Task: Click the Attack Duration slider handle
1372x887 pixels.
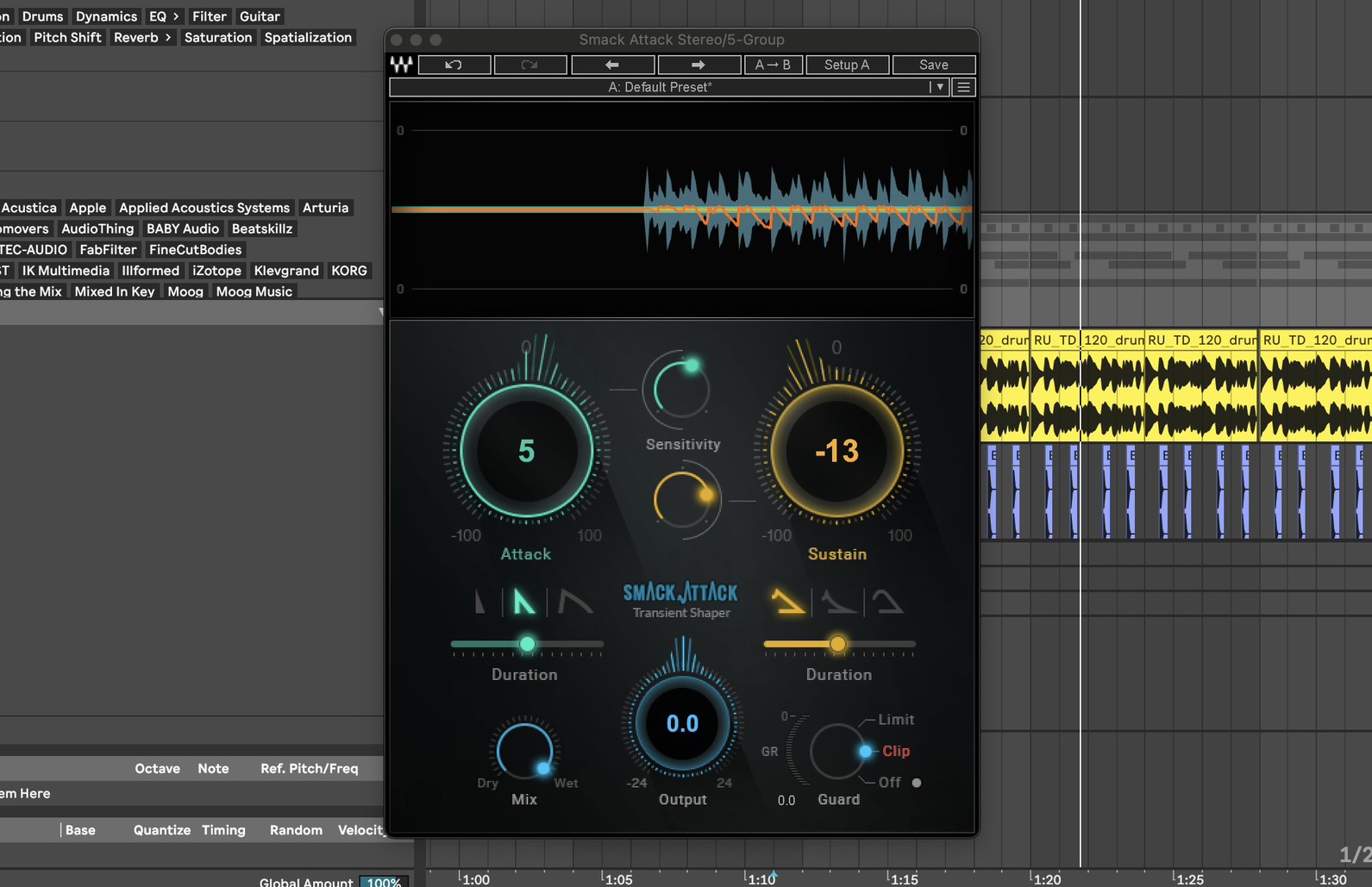Action: pyautogui.click(x=527, y=644)
